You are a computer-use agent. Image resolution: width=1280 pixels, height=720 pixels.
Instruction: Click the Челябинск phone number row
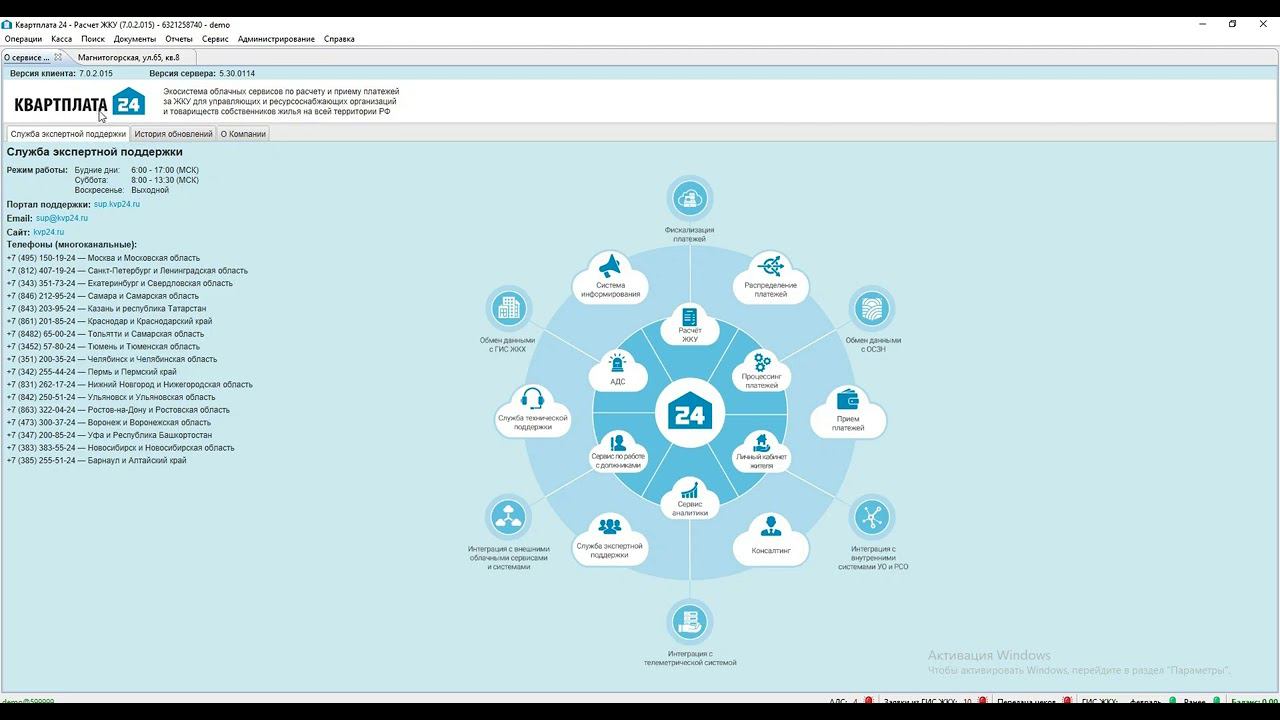point(111,359)
